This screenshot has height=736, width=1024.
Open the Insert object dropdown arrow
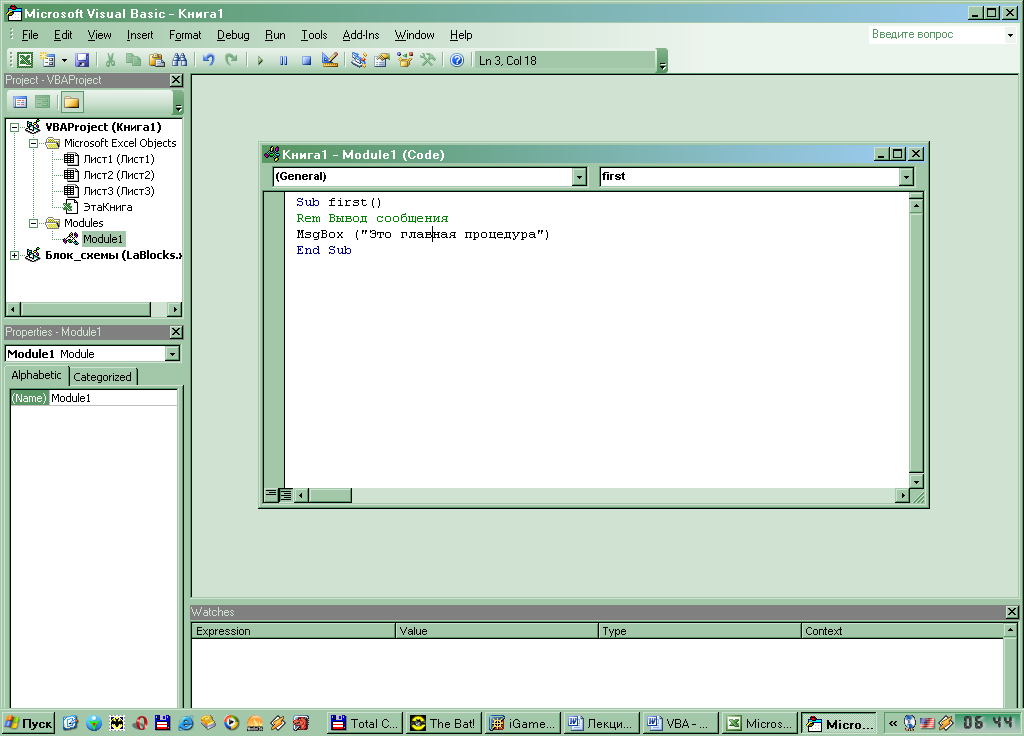coord(64,60)
